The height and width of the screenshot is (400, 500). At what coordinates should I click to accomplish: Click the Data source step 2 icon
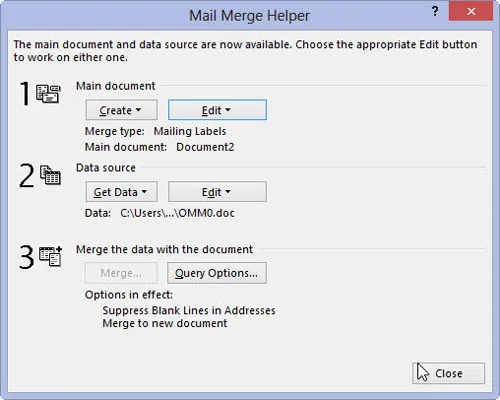point(50,175)
